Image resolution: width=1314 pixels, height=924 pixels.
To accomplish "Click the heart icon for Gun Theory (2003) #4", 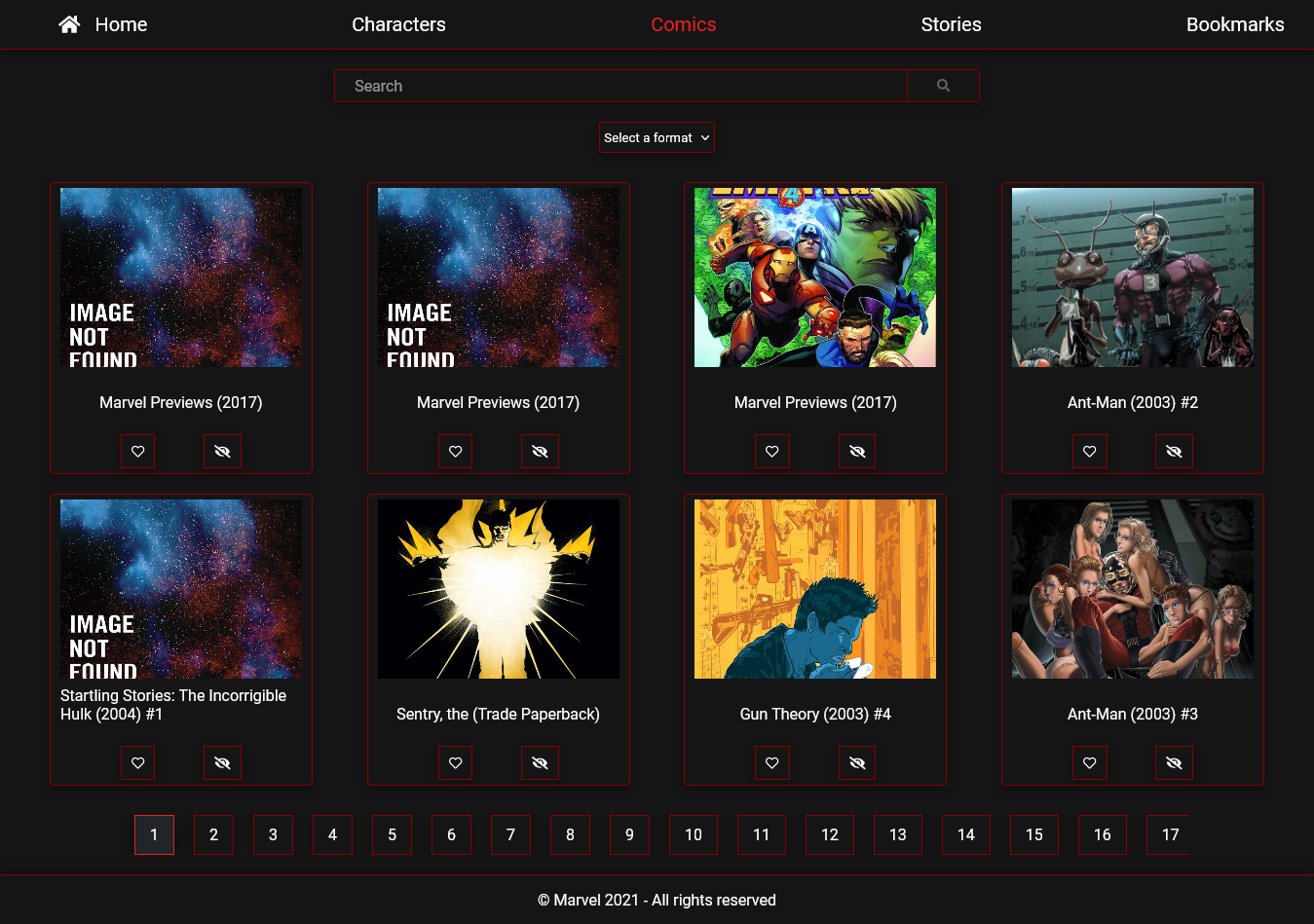I will (x=772, y=762).
